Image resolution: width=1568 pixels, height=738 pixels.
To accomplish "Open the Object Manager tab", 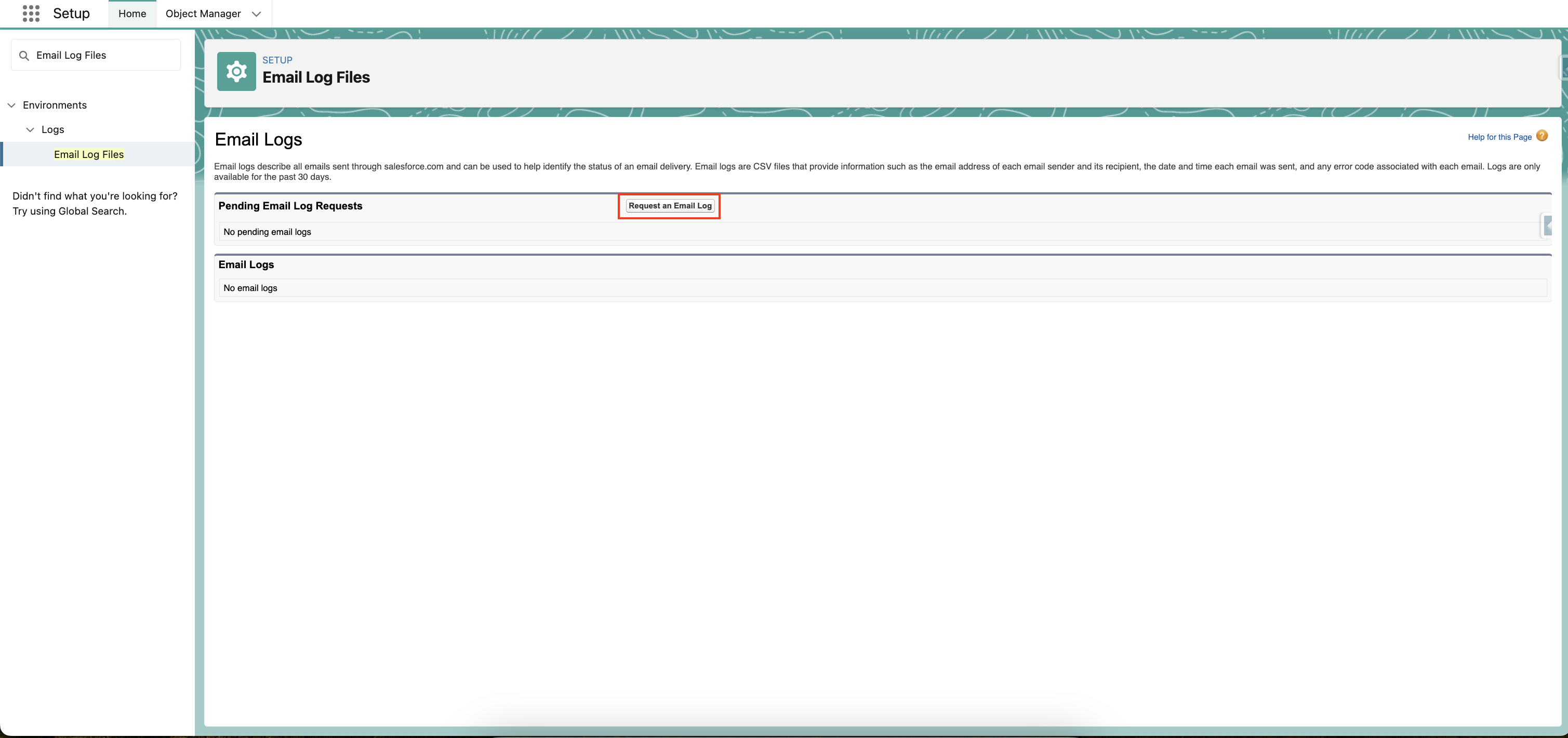I will point(203,13).
